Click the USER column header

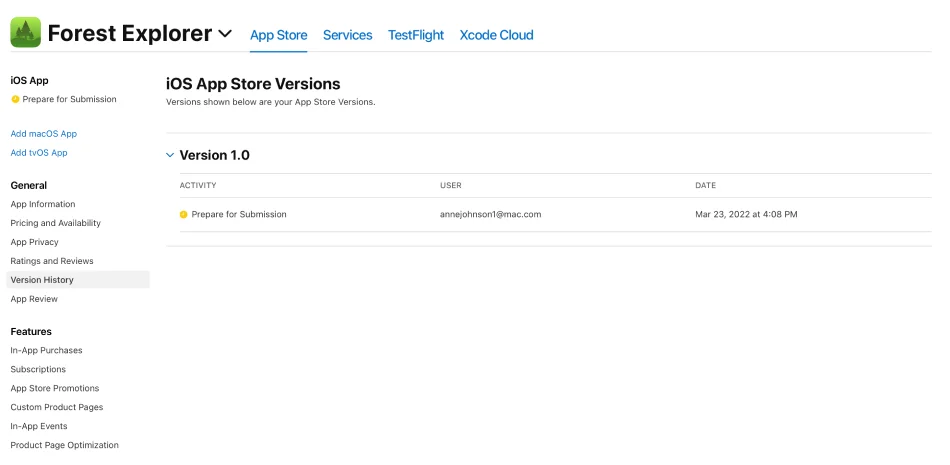pyautogui.click(x=451, y=186)
